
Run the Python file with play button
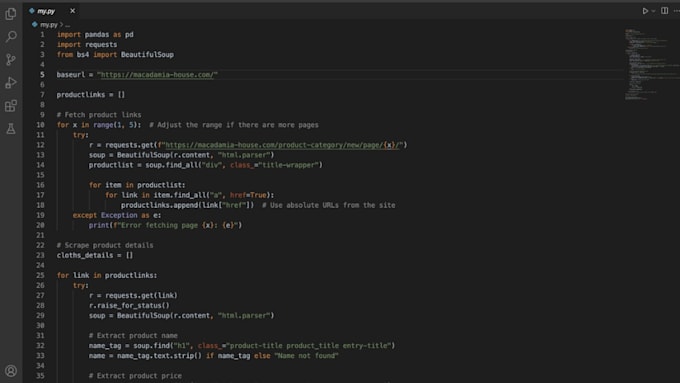pos(645,11)
